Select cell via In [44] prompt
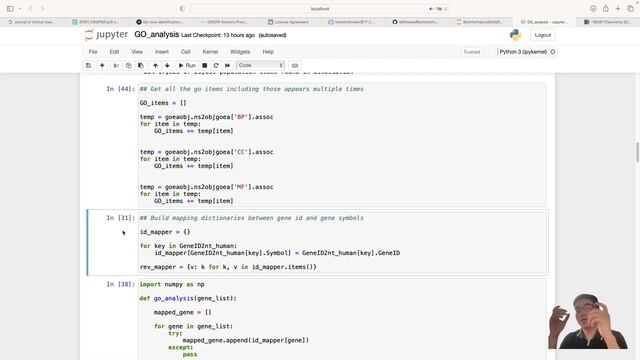The image size is (640, 360). (x=120, y=89)
